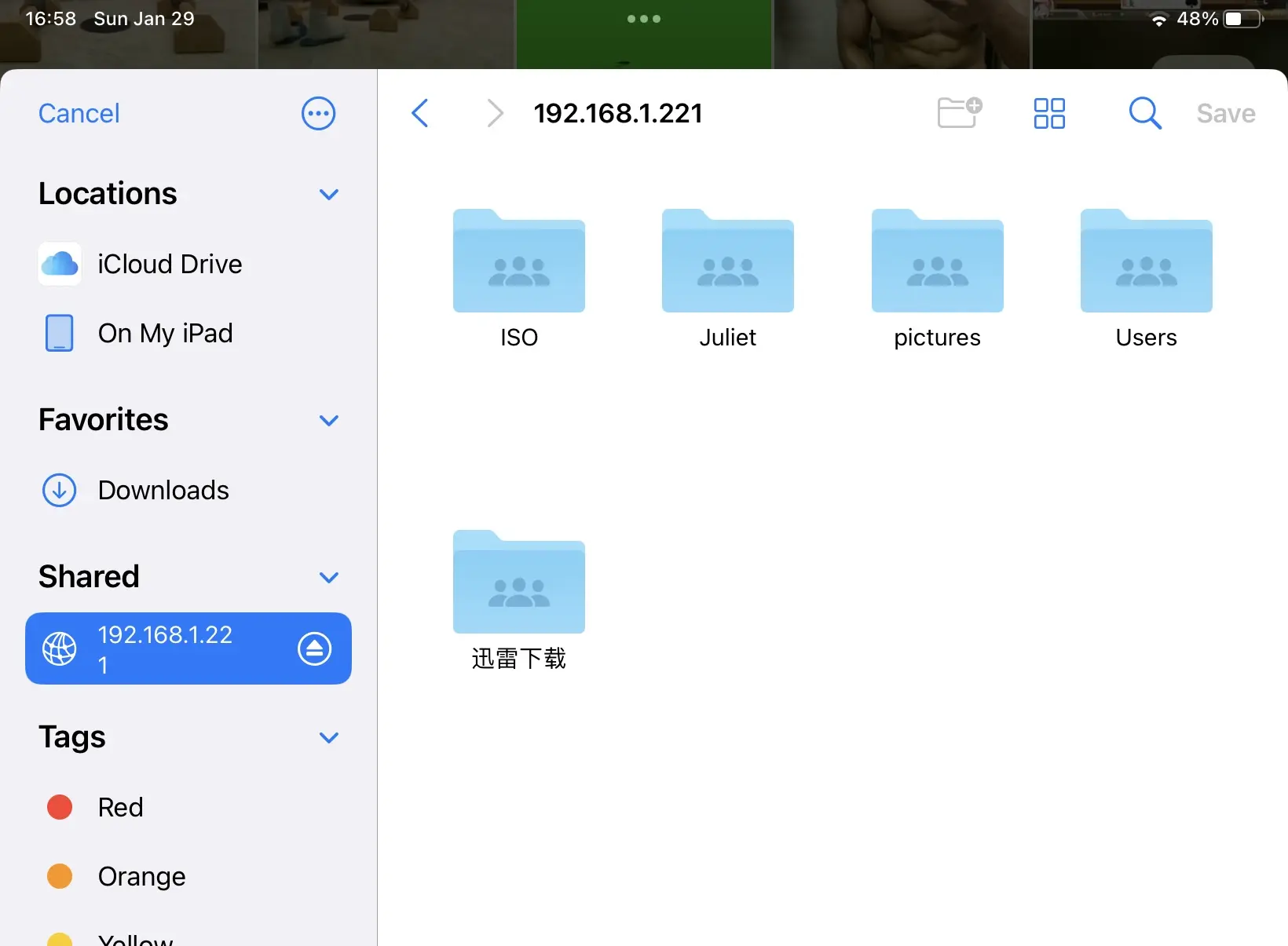Screen dimensions: 1288x946
Task: Open the Juliet folder
Action: pos(727,275)
